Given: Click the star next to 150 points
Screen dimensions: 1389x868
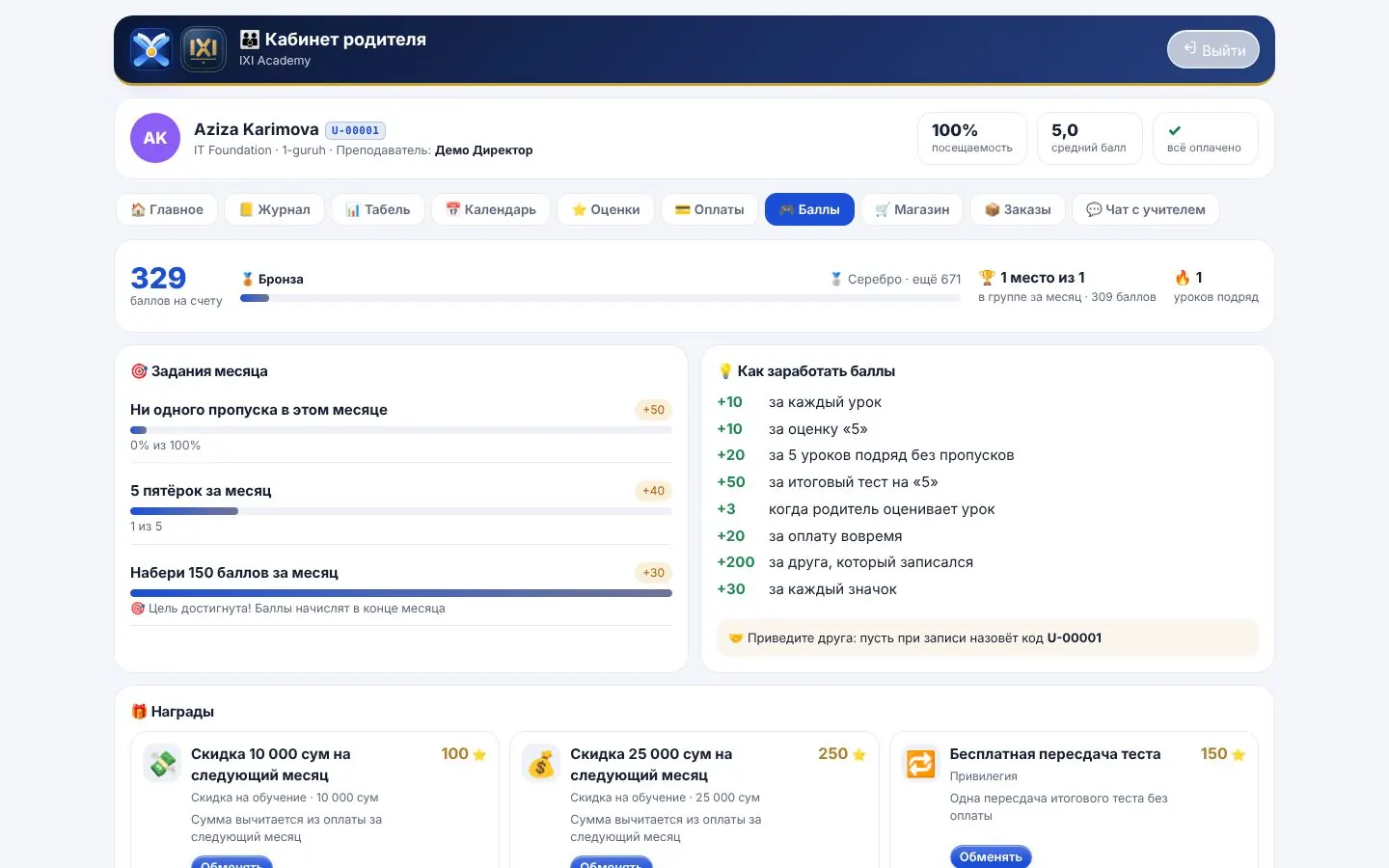Looking at the screenshot, I should pos(1239,754).
